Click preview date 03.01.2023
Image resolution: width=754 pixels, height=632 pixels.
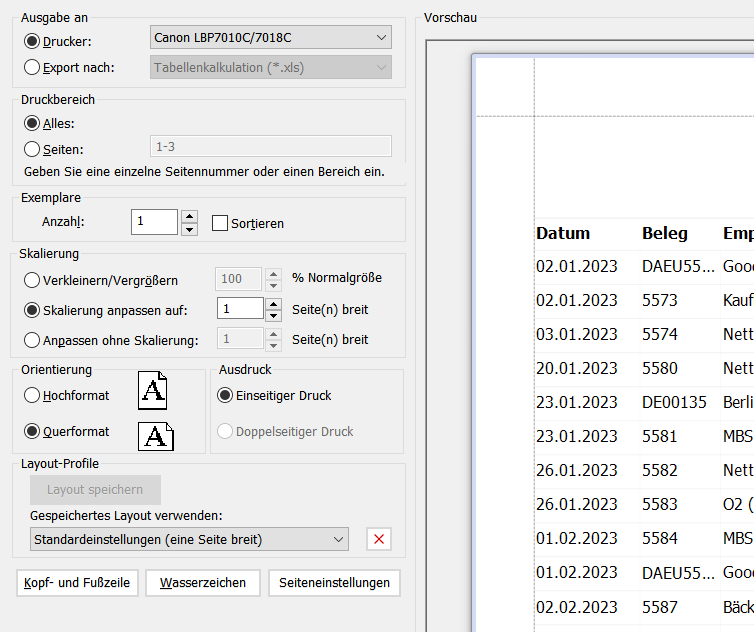(577, 334)
